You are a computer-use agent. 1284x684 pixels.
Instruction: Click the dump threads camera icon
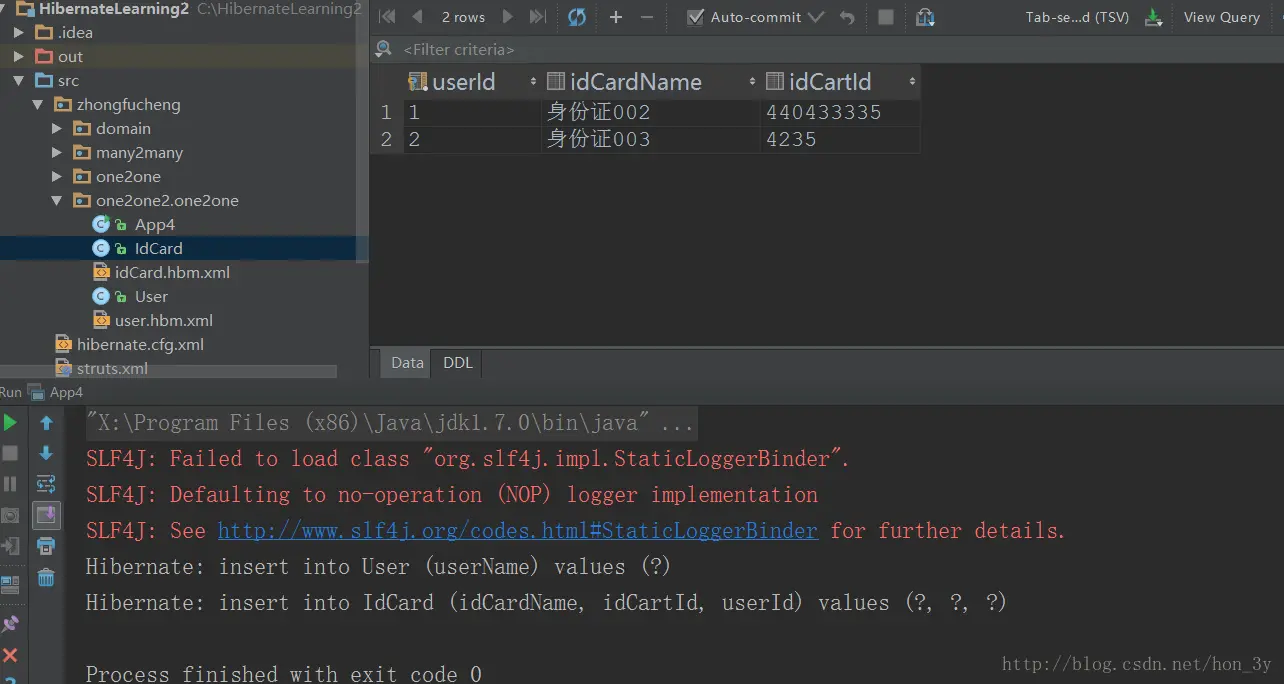10,515
